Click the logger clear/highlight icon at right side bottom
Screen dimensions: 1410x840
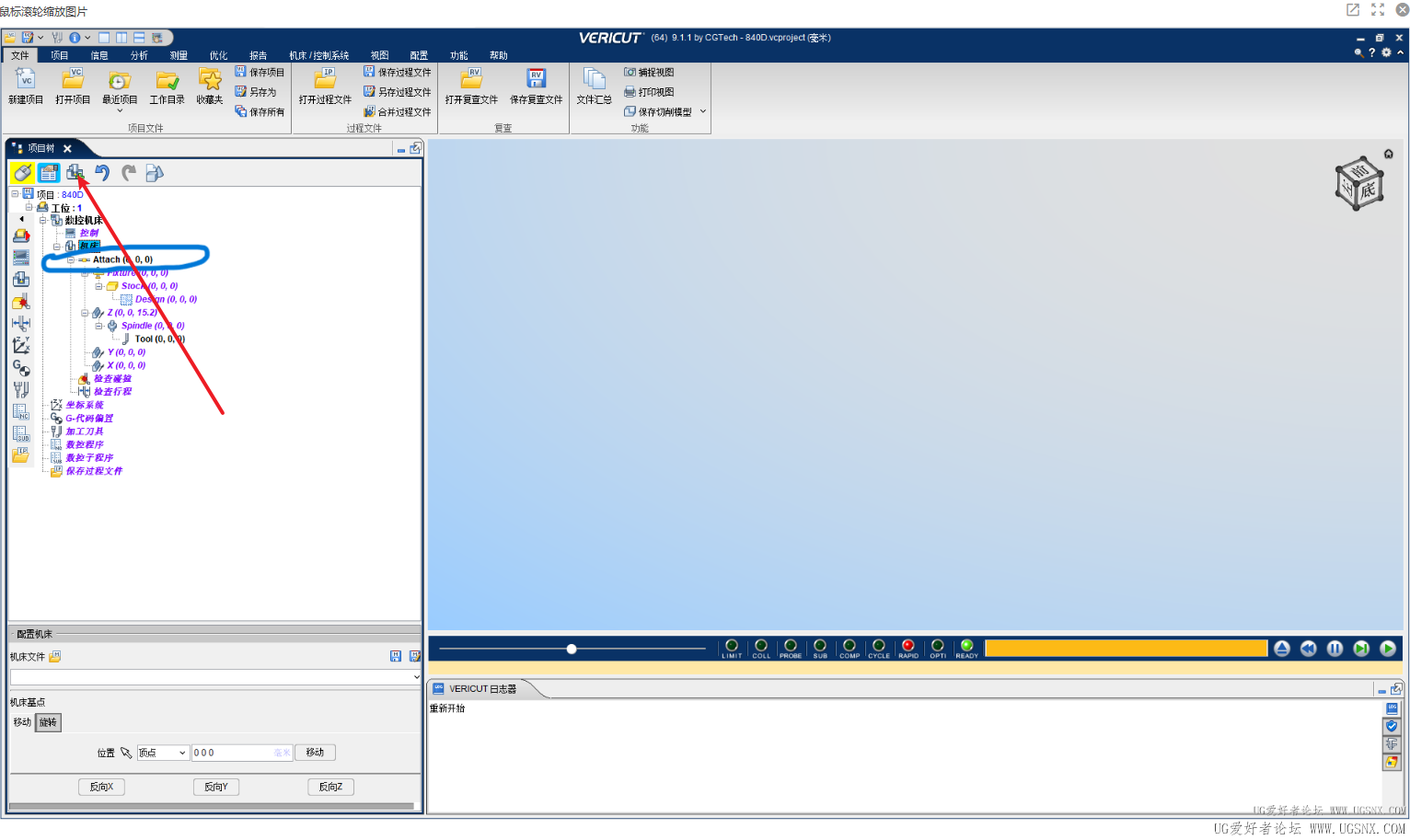coord(1392,762)
